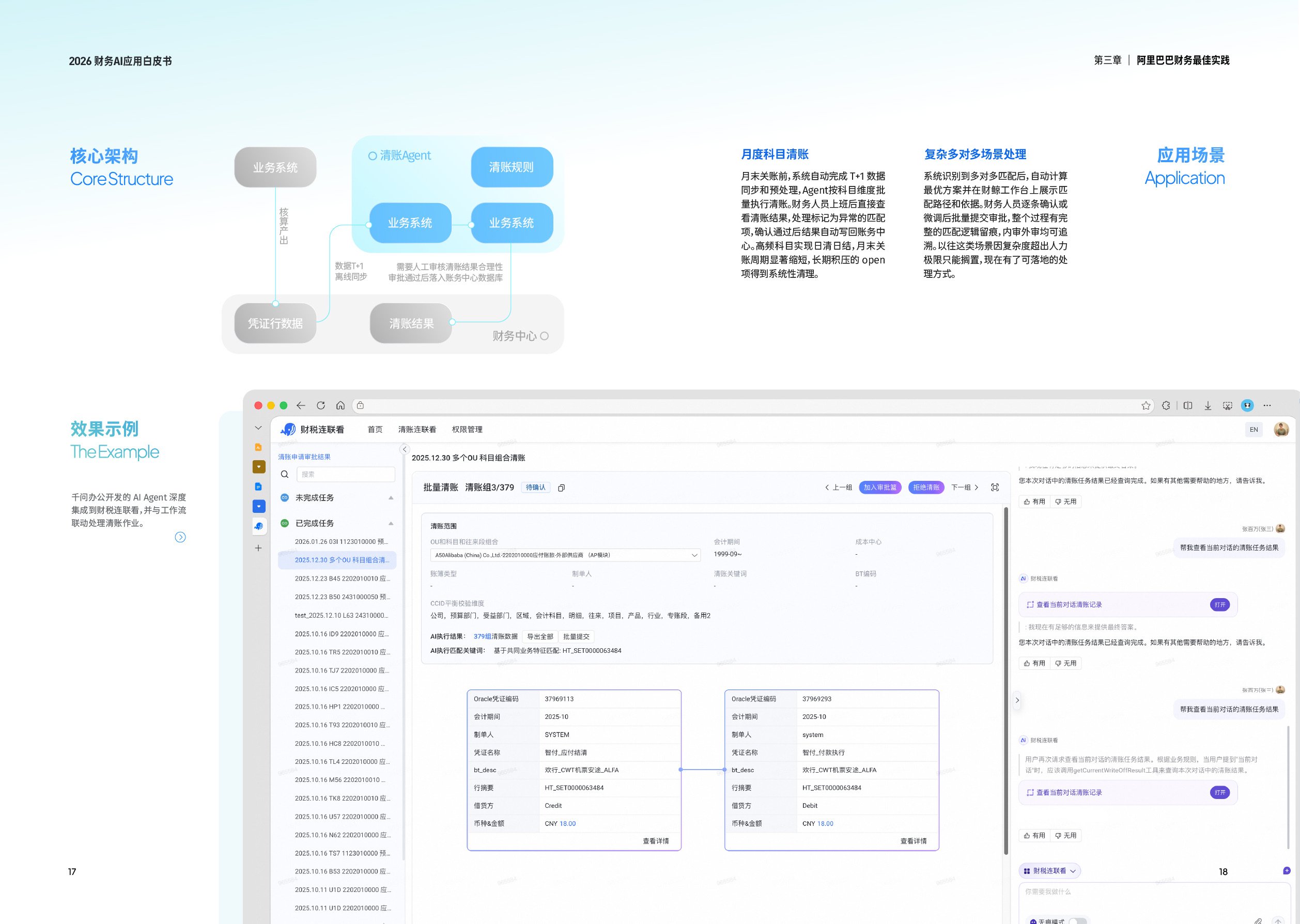This screenshot has width=1300, height=924.
Task: Click the 搜索 input field
Action: coord(346,474)
